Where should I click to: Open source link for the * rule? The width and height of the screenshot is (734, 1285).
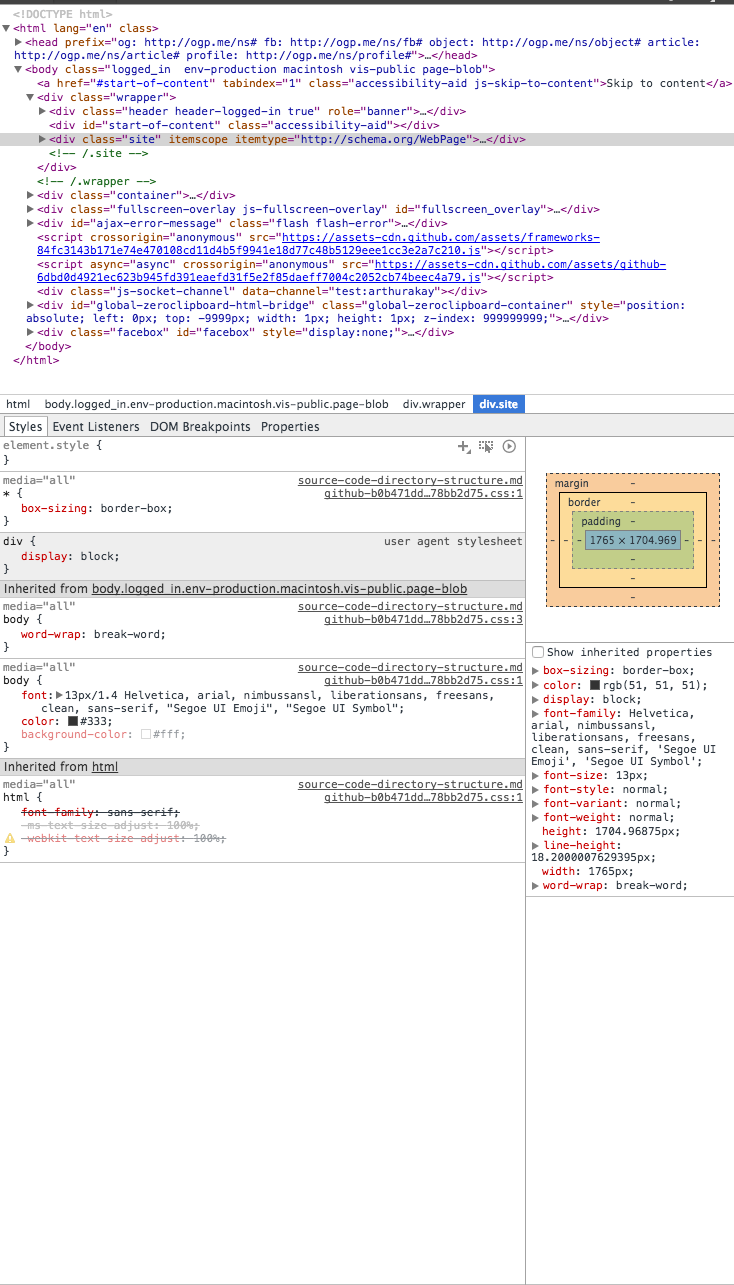(x=423, y=494)
